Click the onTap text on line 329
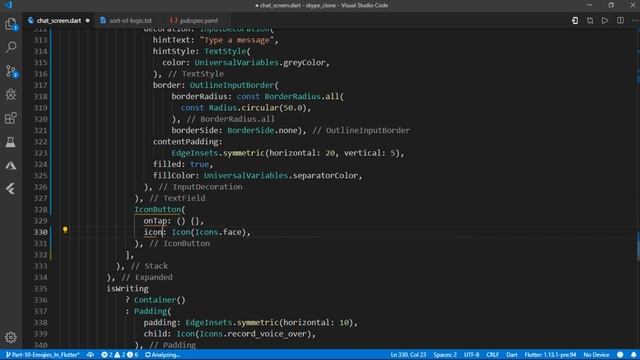This screenshot has width=640, height=360. click(155, 221)
